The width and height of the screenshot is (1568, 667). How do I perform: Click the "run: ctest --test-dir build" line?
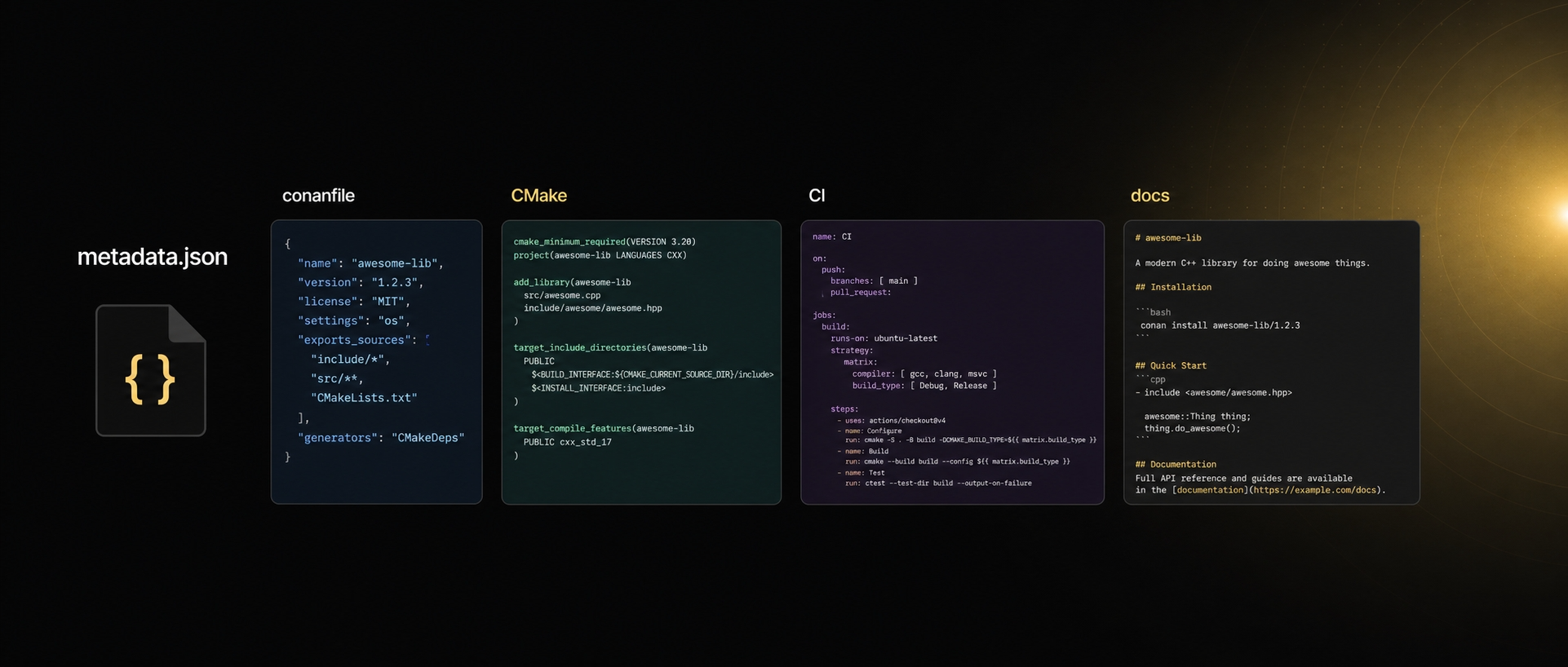938,484
